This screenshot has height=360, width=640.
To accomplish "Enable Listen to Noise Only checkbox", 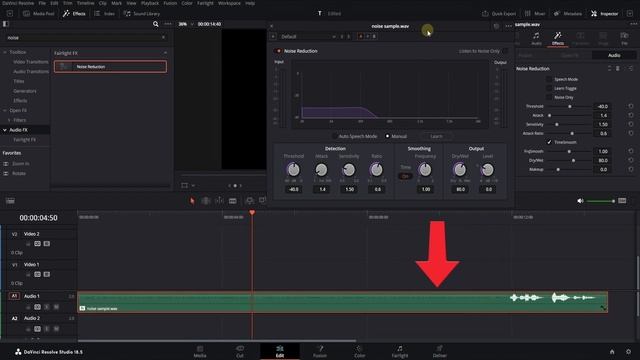I will tap(505, 51).
